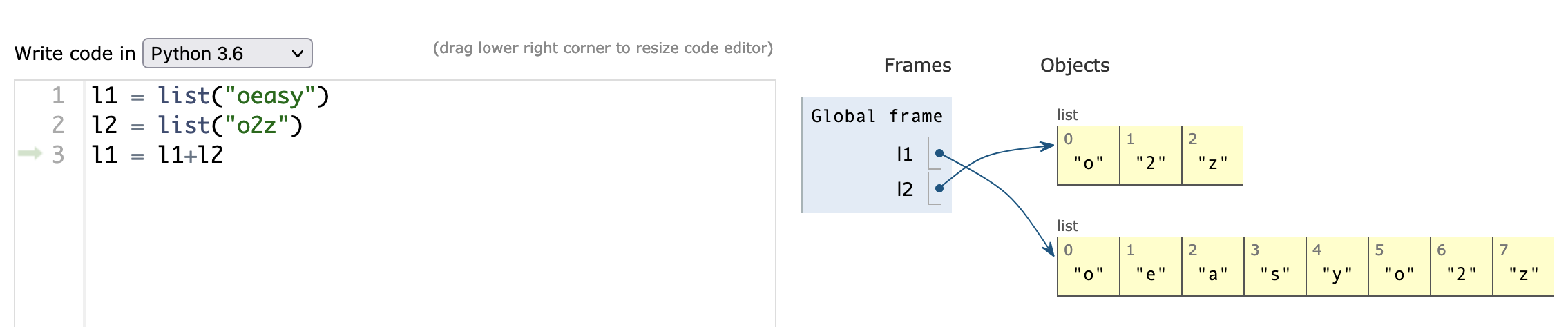Click the l2 variable name in Global frame
This screenshot has height=327, width=1568.
(x=904, y=190)
